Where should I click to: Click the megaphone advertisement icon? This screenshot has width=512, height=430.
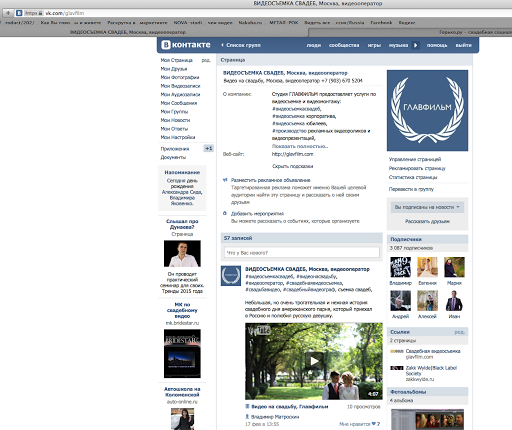point(225,180)
